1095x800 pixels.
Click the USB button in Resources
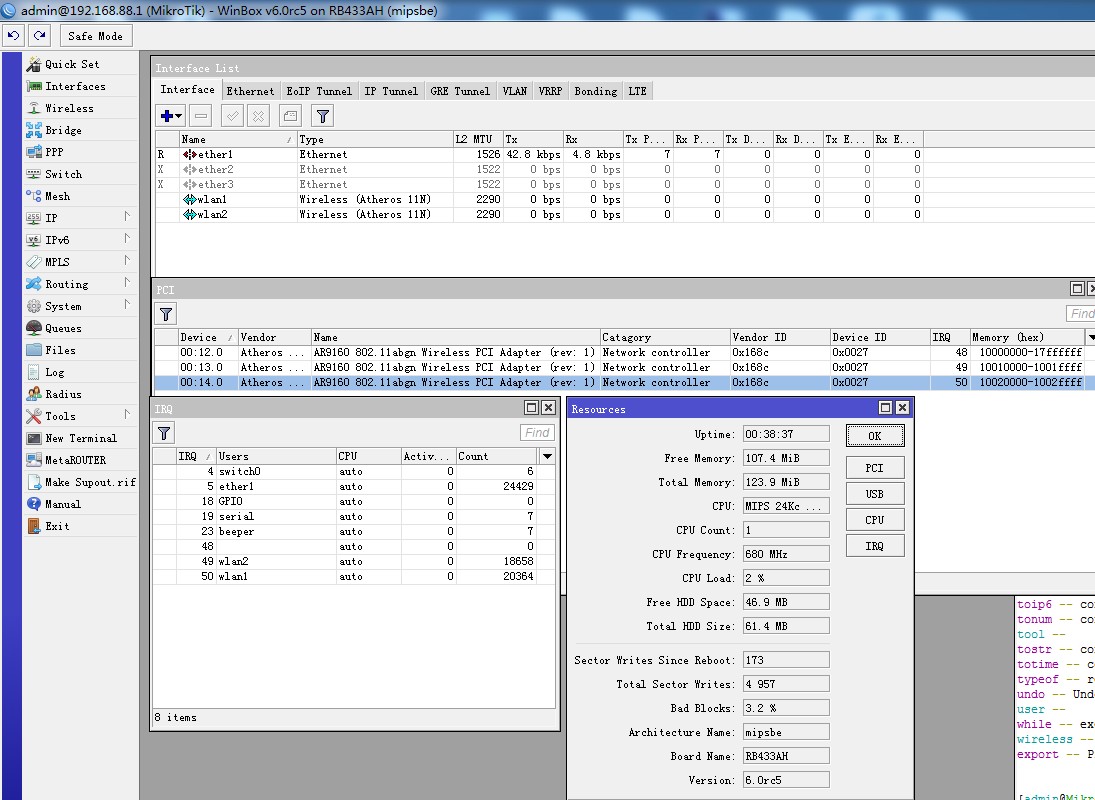click(x=875, y=494)
